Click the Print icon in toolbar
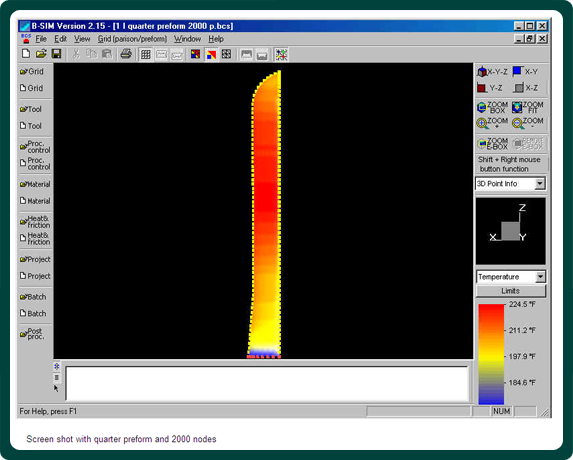 [126, 54]
